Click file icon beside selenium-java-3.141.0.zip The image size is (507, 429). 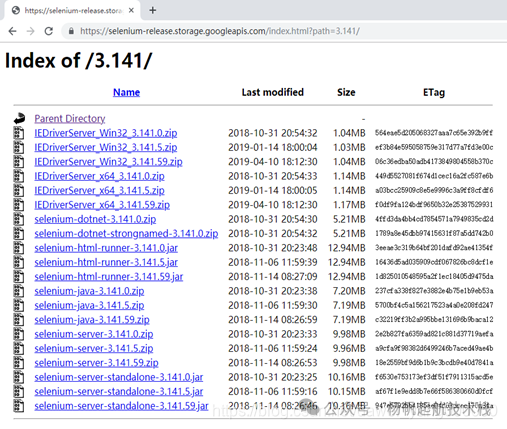tap(19, 291)
